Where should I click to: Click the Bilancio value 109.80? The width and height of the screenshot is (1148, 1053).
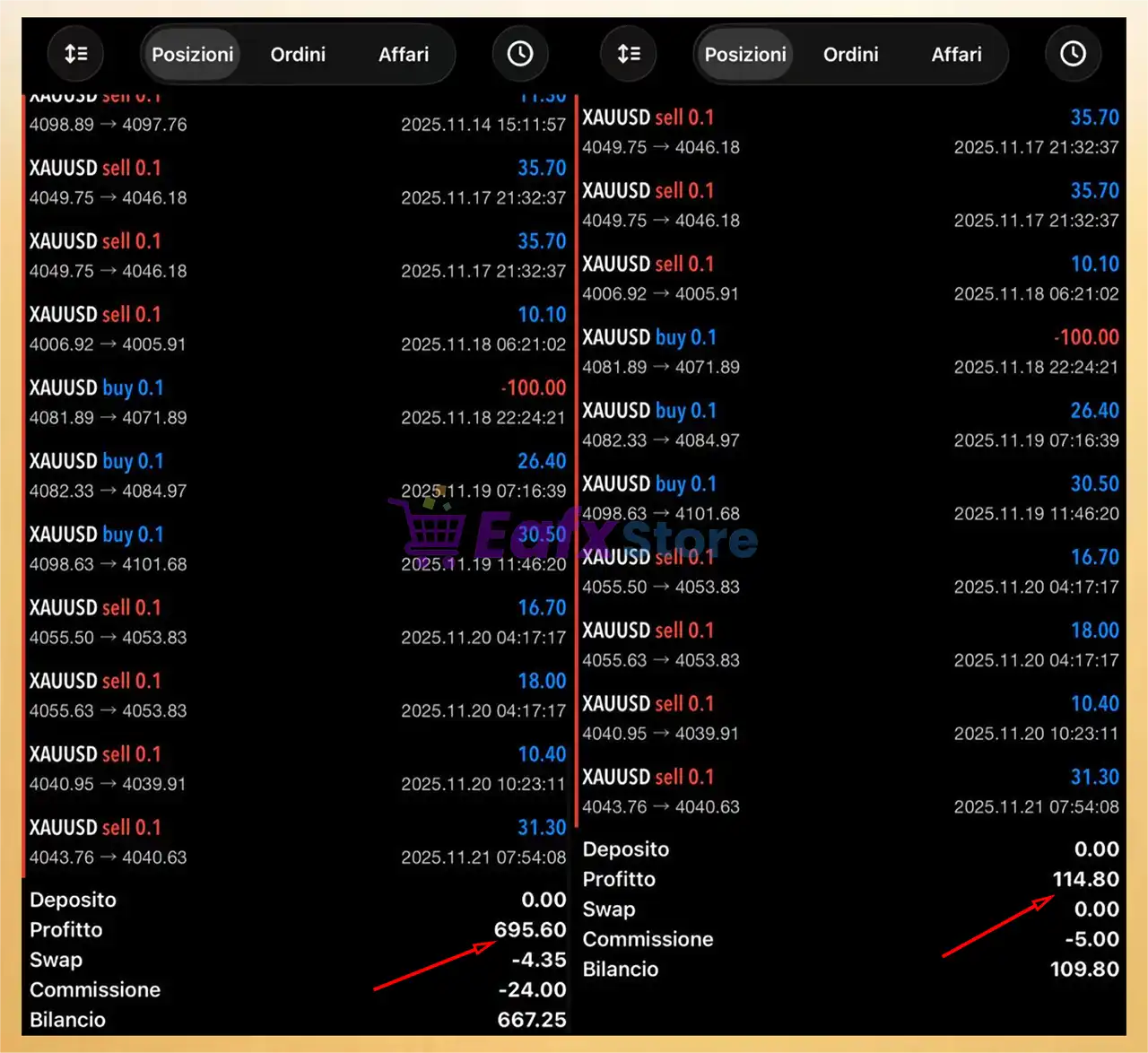click(1083, 969)
